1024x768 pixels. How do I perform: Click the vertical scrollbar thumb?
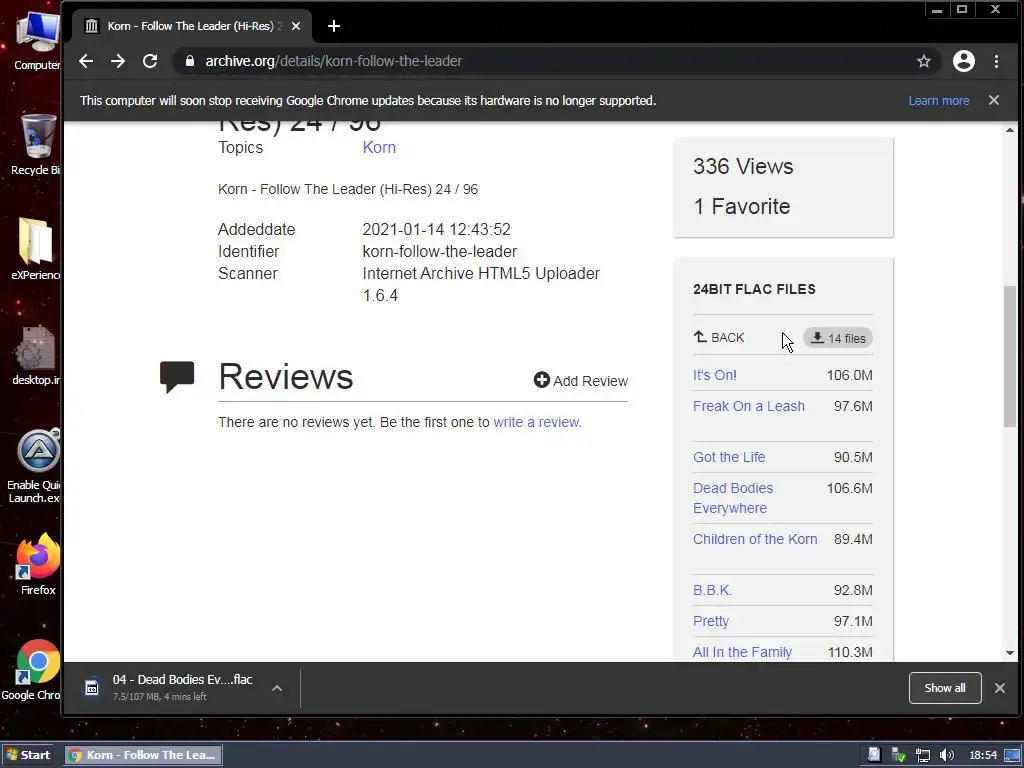point(1010,356)
